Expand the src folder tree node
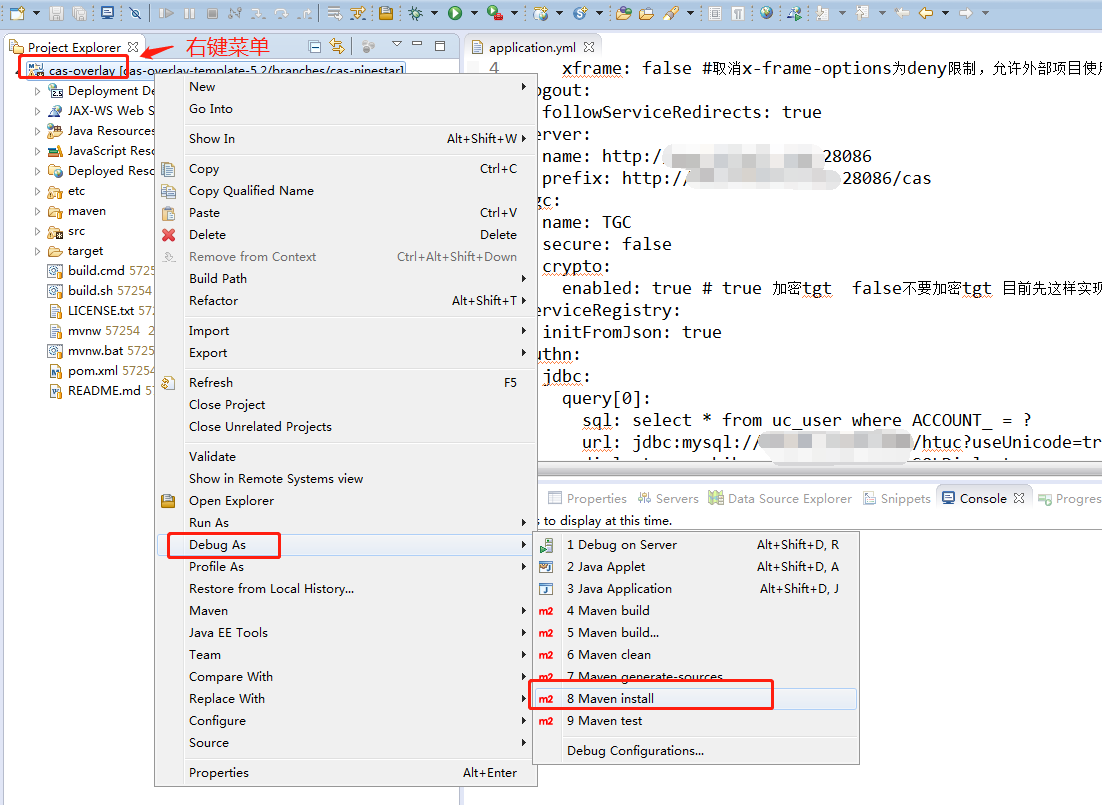Screen dimensions: 1102x805 coord(38,231)
